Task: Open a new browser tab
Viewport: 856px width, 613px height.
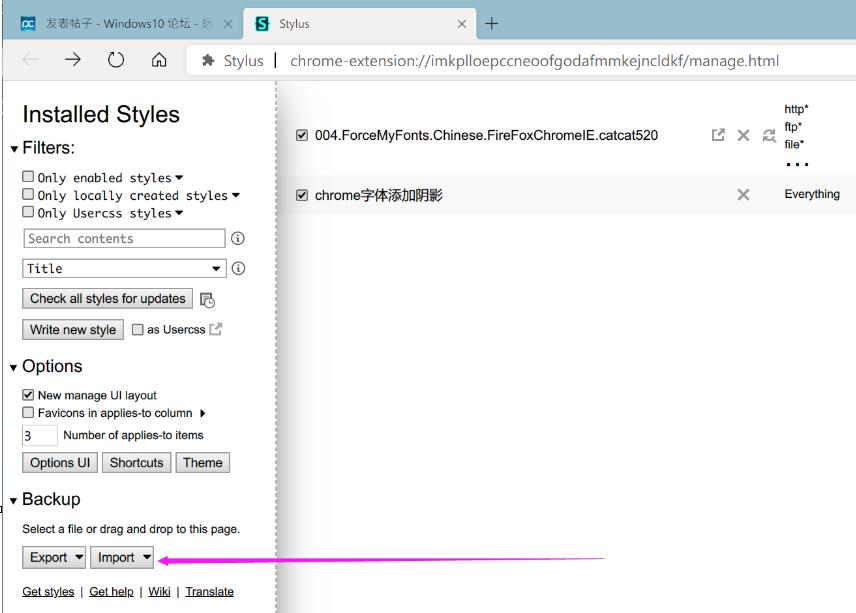Action: (x=492, y=24)
